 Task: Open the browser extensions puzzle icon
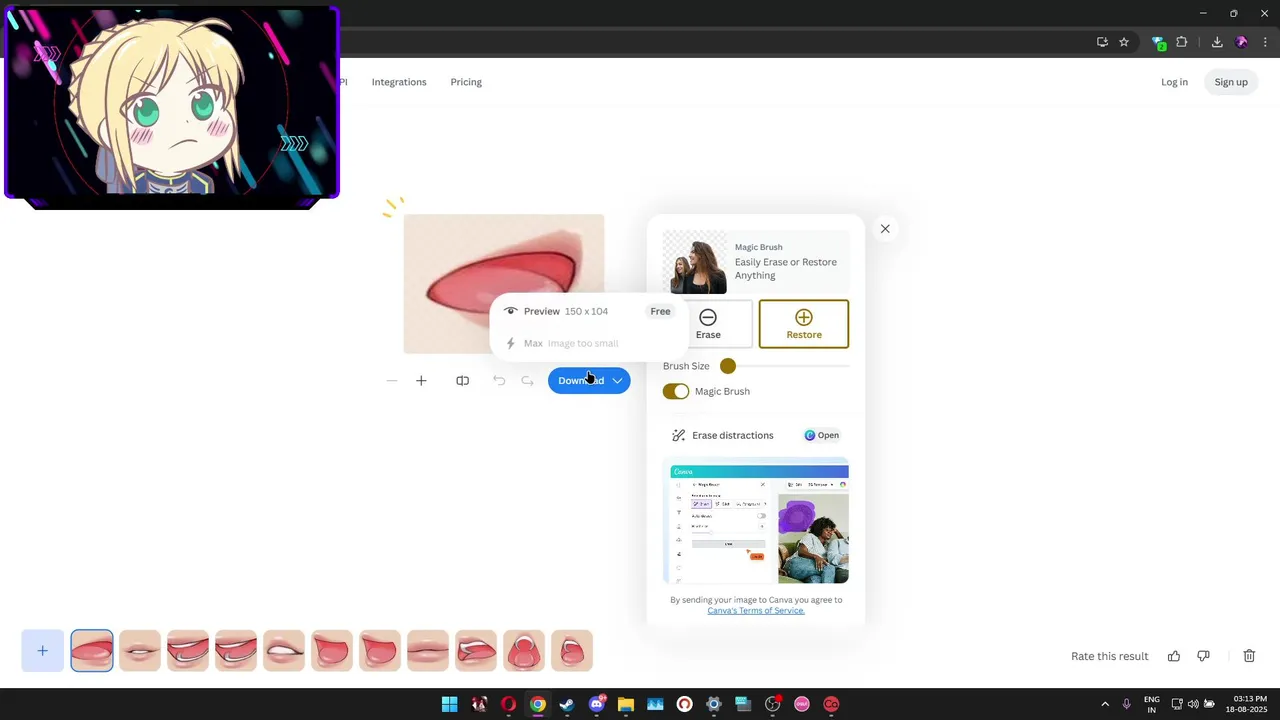tap(1182, 42)
